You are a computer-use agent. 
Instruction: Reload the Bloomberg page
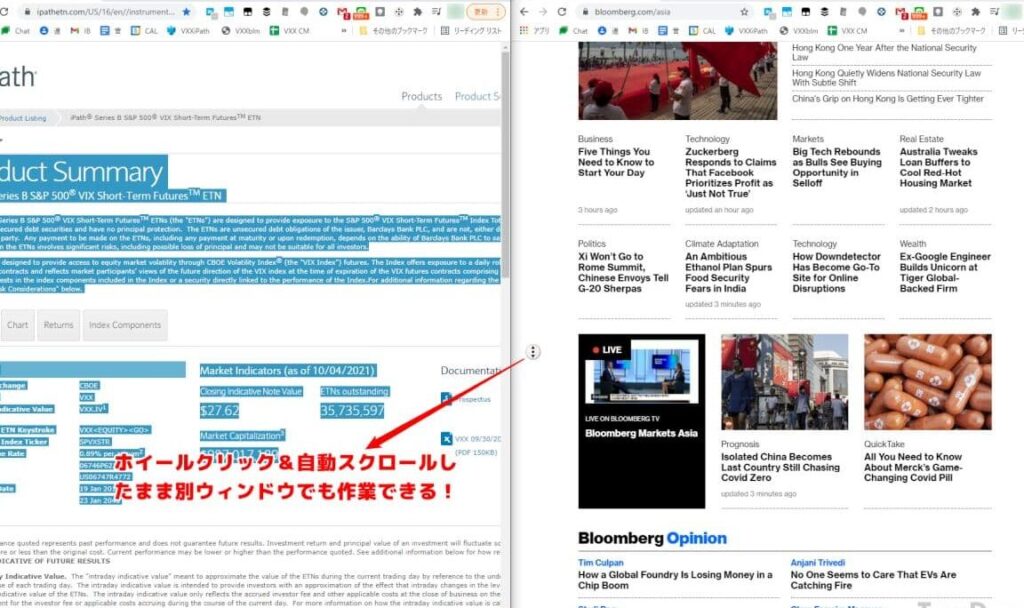pyautogui.click(x=562, y=12)
